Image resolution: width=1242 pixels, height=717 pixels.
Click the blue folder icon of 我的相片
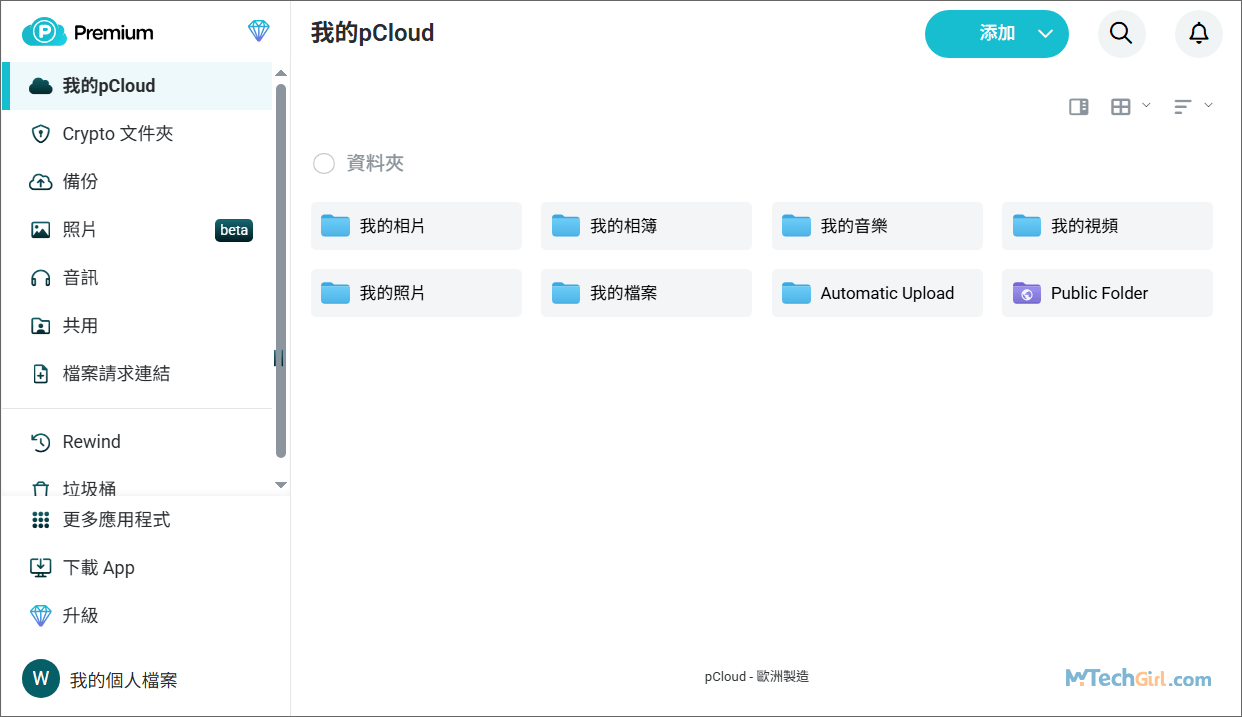(x=335, y=226)
